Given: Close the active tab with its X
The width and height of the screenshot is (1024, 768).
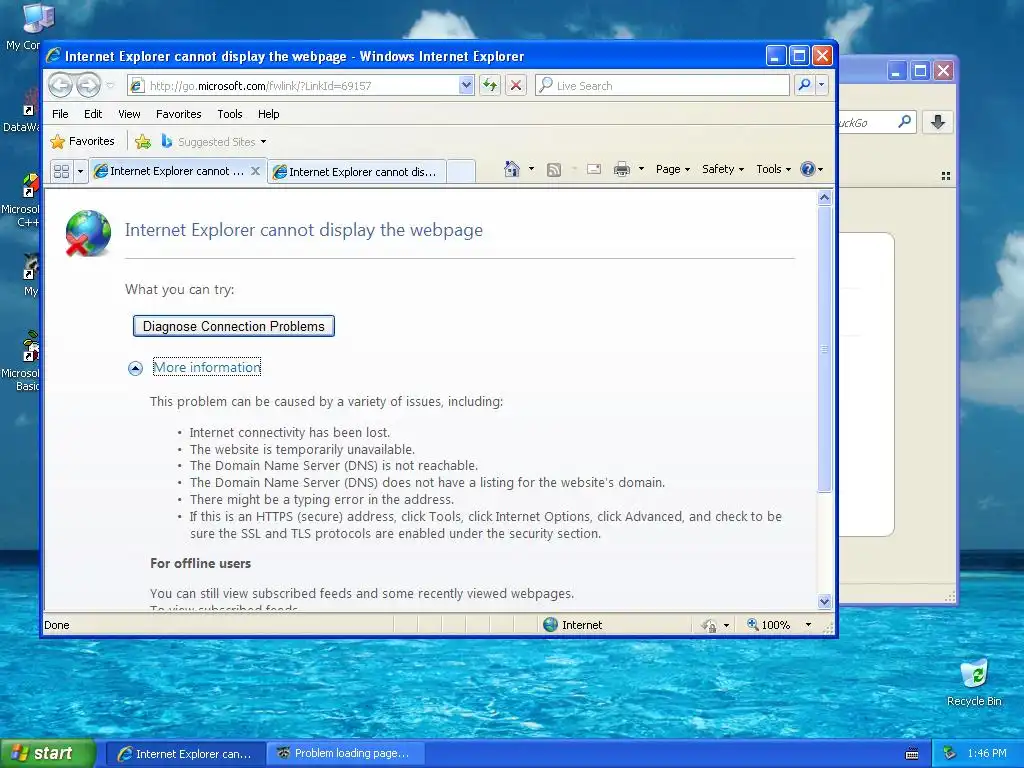Looking at the screenshot, I should (255, 171).
